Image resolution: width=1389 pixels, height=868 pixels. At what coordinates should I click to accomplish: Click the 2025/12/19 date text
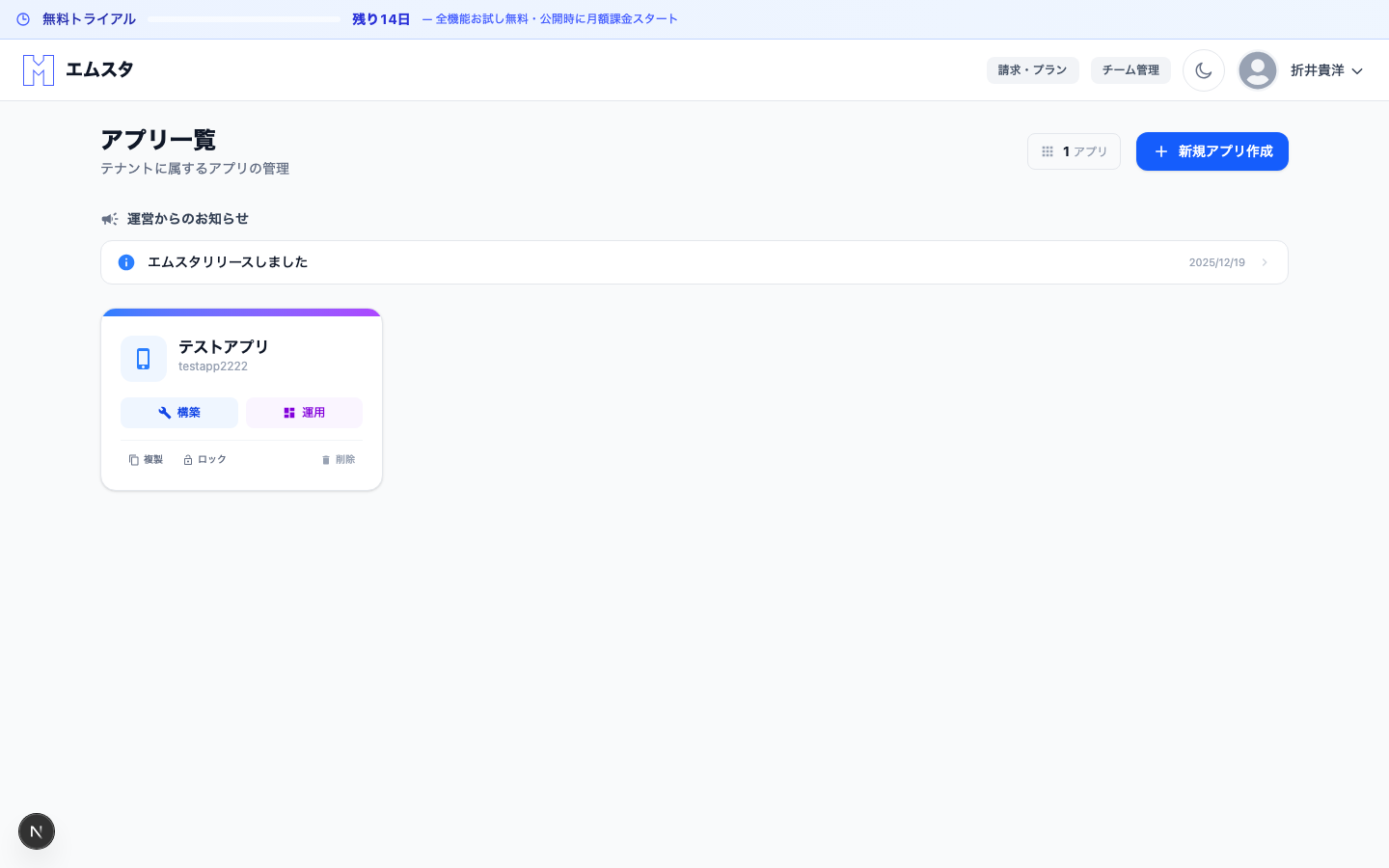pyautogui.click(x=1216, y=262)
